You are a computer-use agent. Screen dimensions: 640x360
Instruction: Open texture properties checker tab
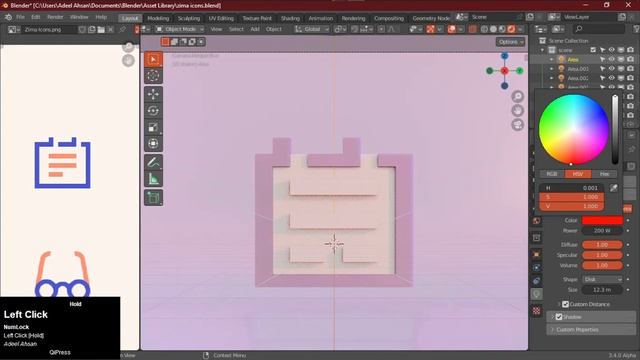coord(536,311)
